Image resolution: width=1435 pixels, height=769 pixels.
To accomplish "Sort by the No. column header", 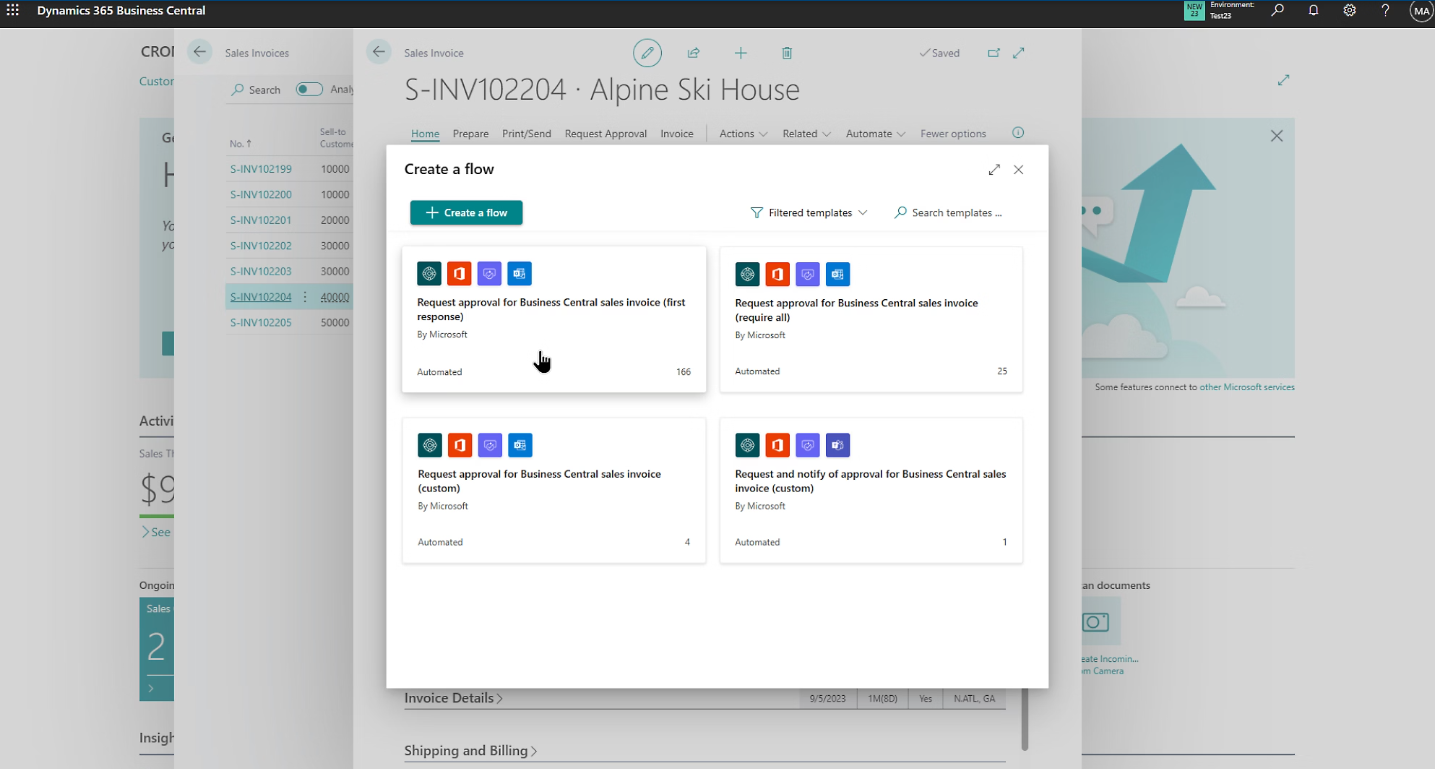I will coord(241,144).
